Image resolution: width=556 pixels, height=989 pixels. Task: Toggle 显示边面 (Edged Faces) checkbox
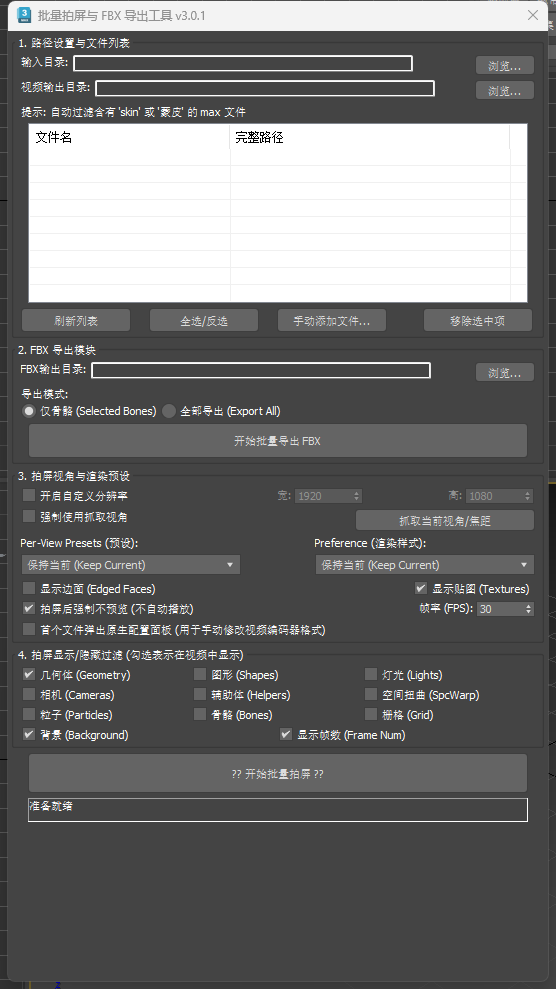[x=29, y=588]
